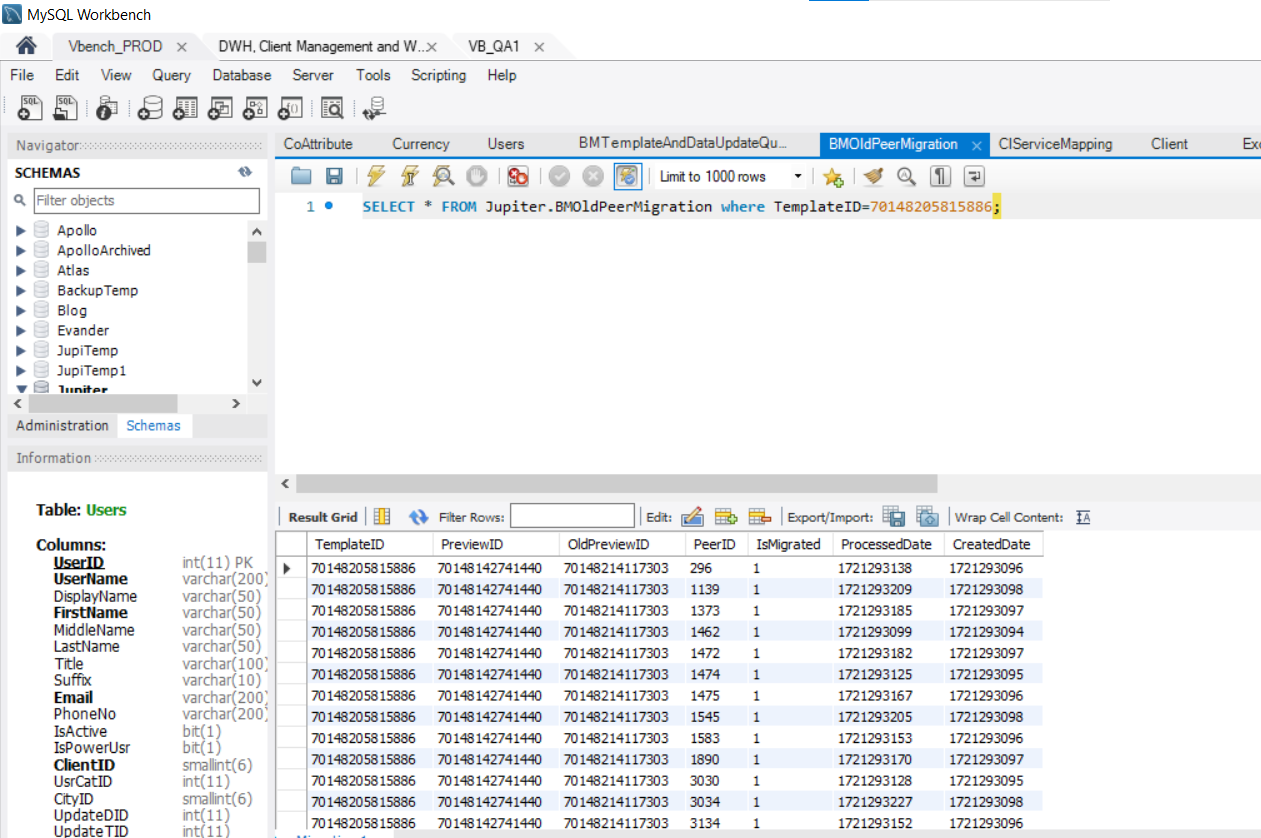
Task: Save query as snippet star icon
Action: click(x=833, y=177)
